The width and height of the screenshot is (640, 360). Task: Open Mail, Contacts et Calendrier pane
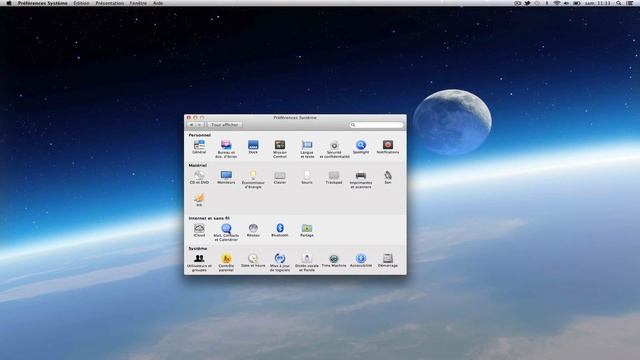tap(226, 232)
